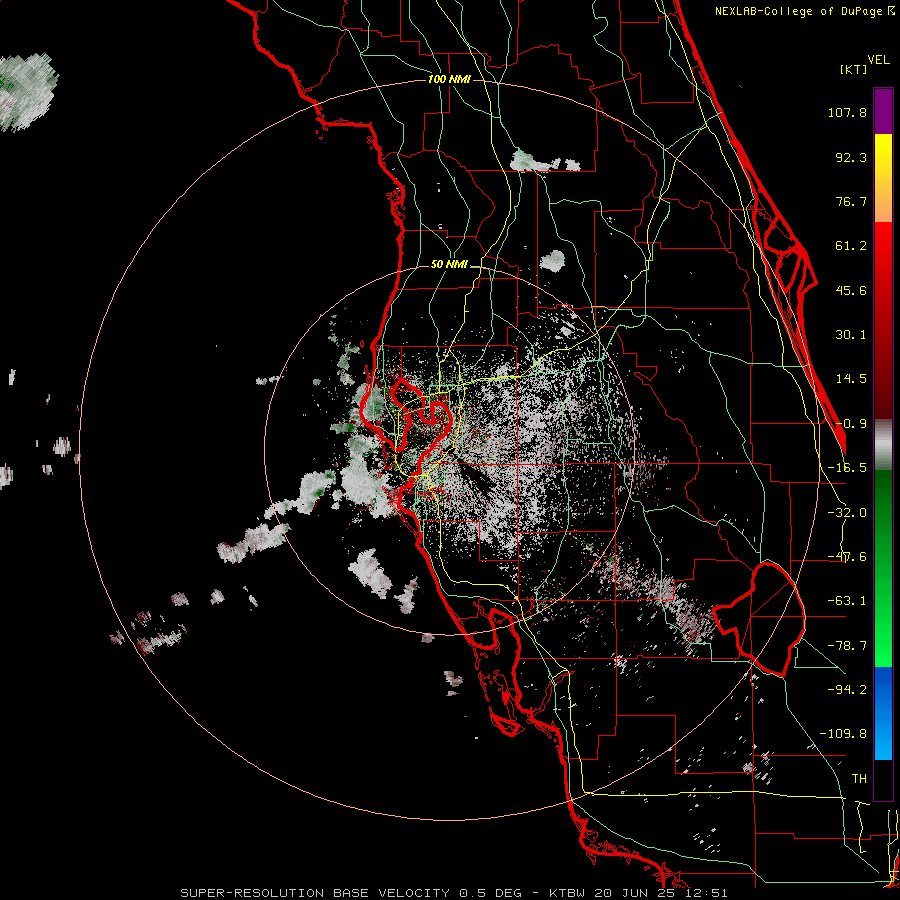Pick the green segment of the velocity color bar
This screenshot has width=900, height=900.
(883, 568)
